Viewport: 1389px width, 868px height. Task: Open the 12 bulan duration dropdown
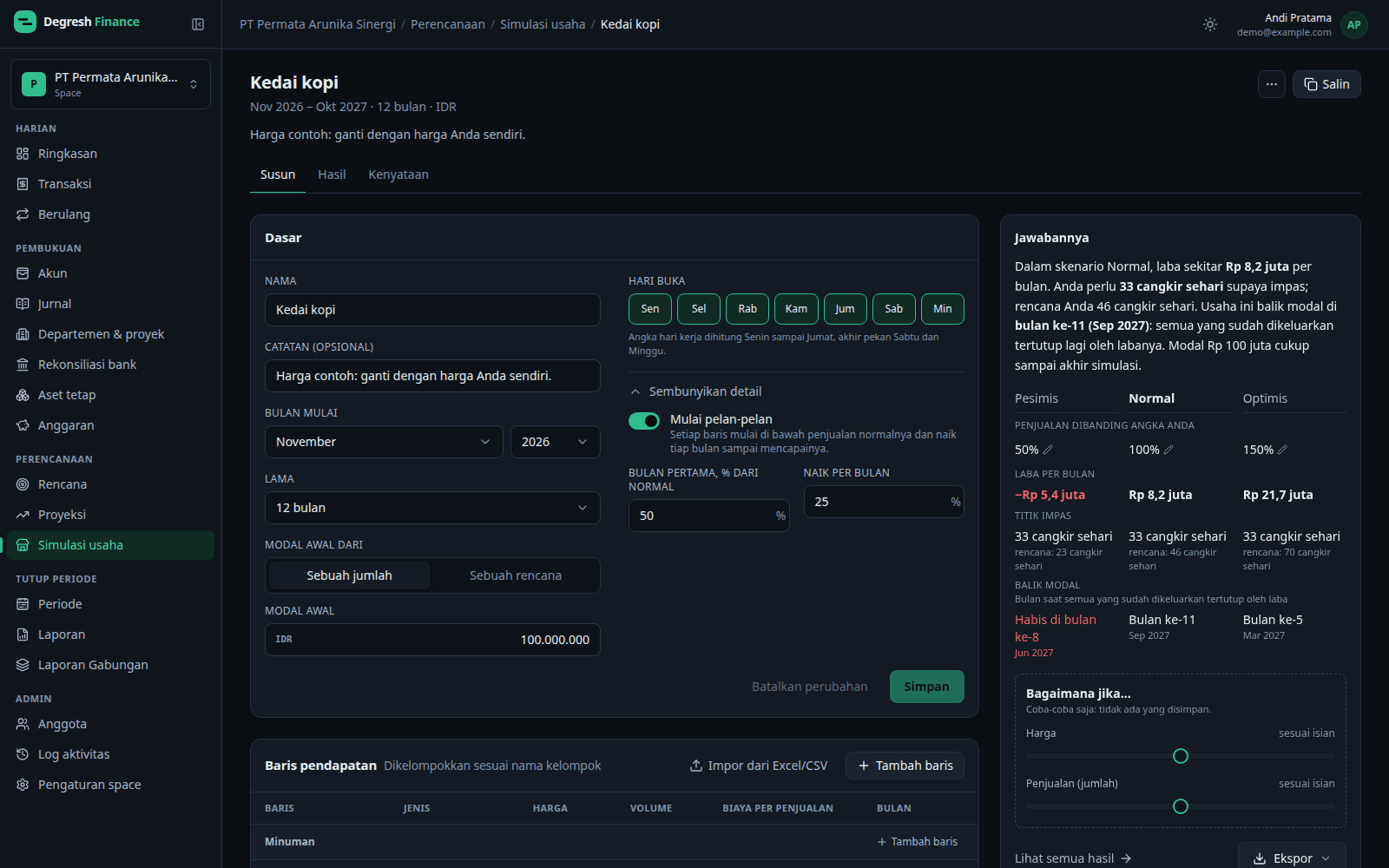pyautogui.click(x=432, y=508)
